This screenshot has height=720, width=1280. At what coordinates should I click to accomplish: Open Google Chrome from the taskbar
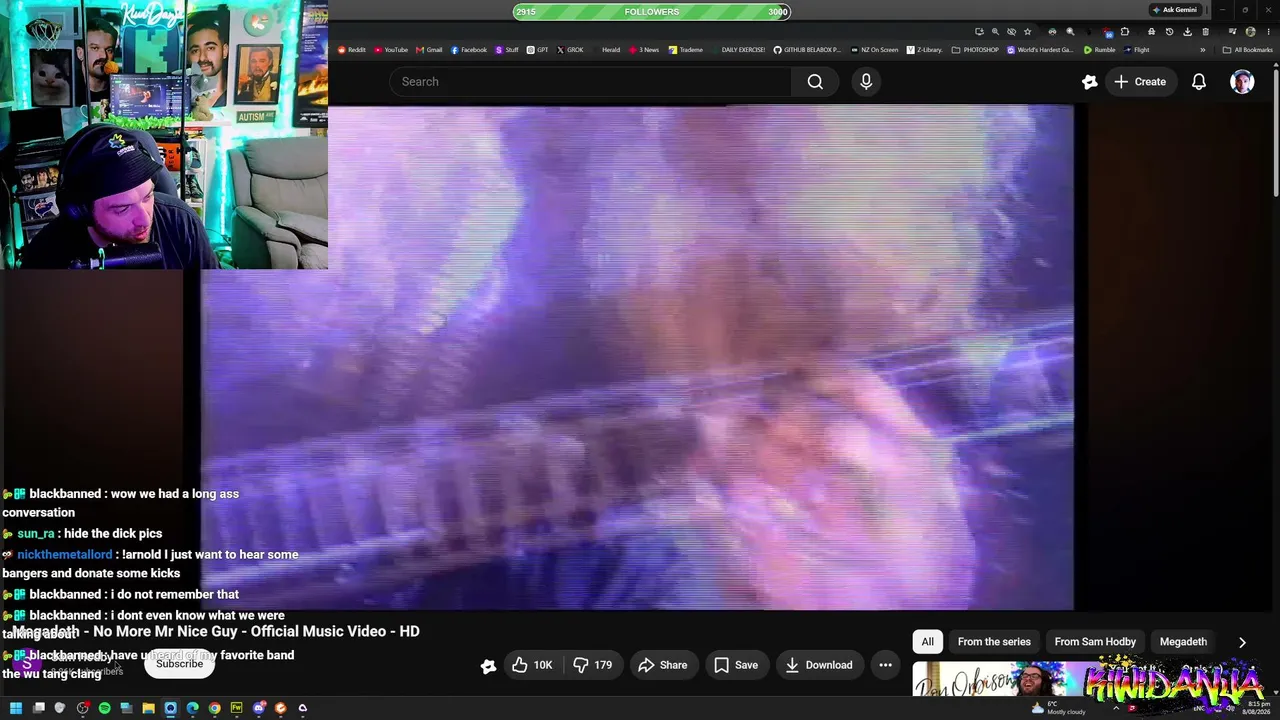point(214,709)
